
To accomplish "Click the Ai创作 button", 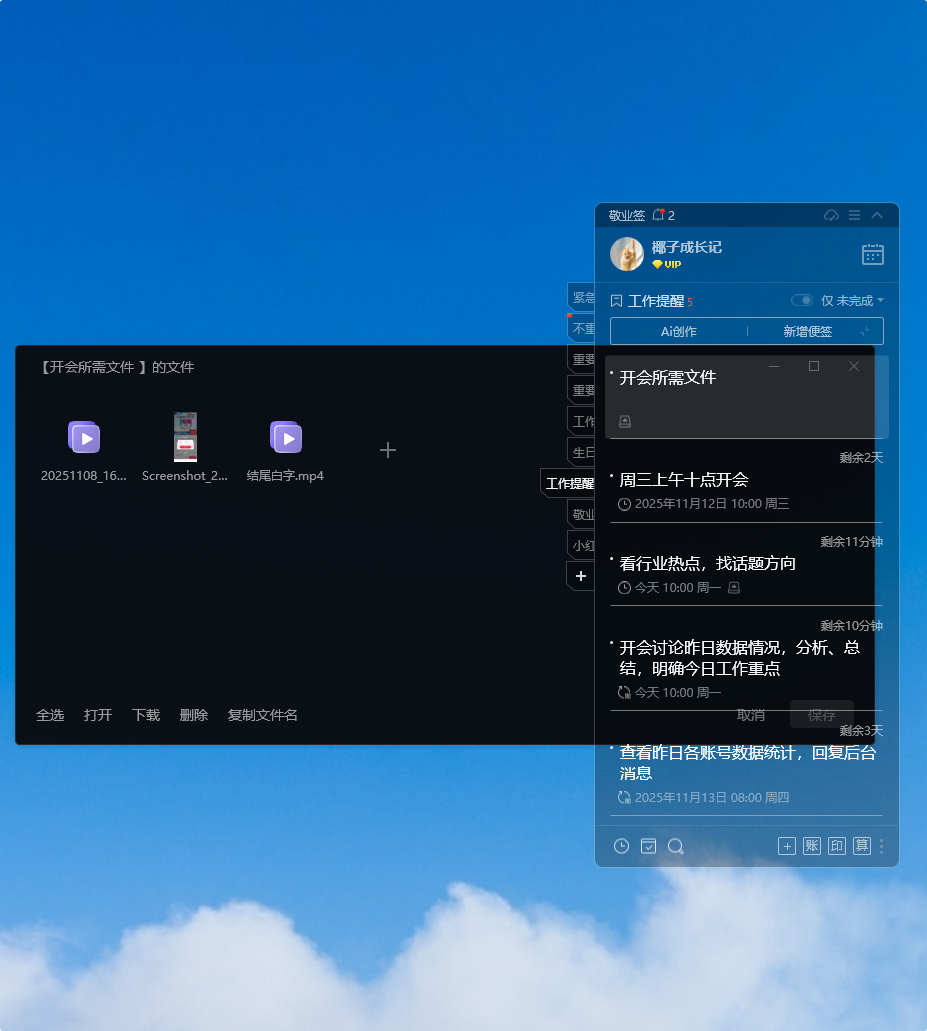I will 678,331.
